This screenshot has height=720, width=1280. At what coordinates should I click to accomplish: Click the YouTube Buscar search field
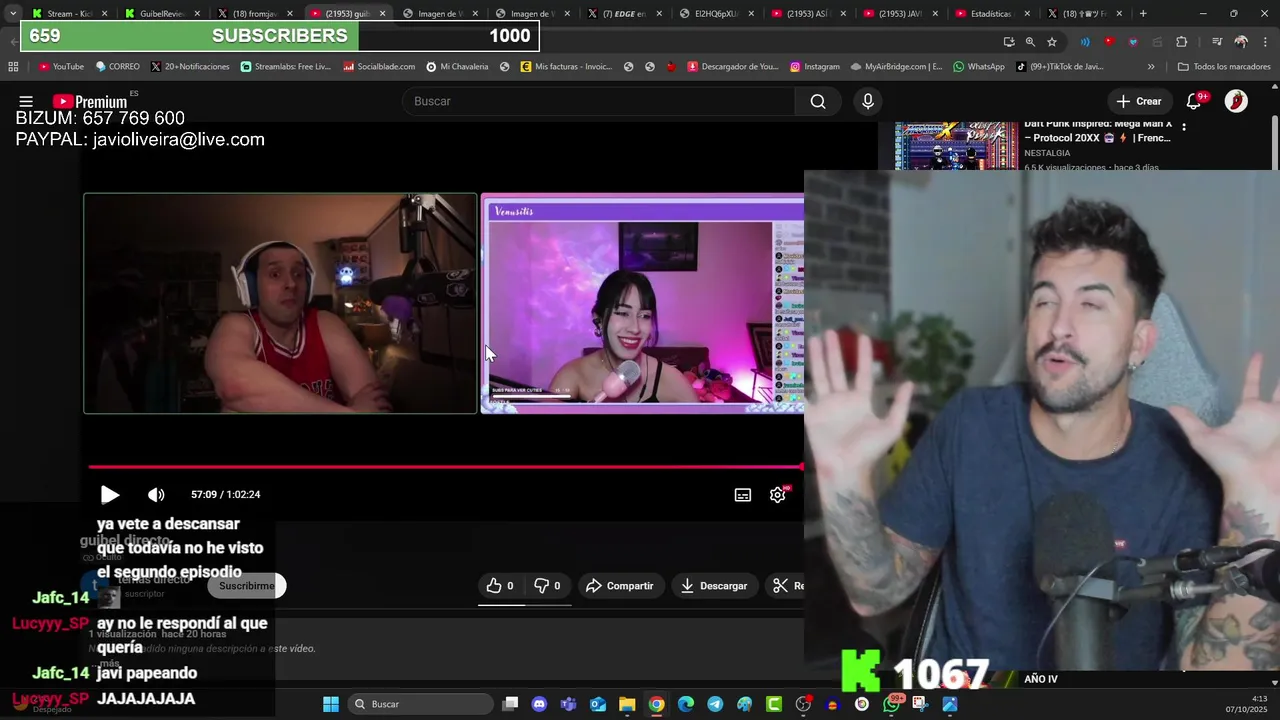click(x=598, y=101)
